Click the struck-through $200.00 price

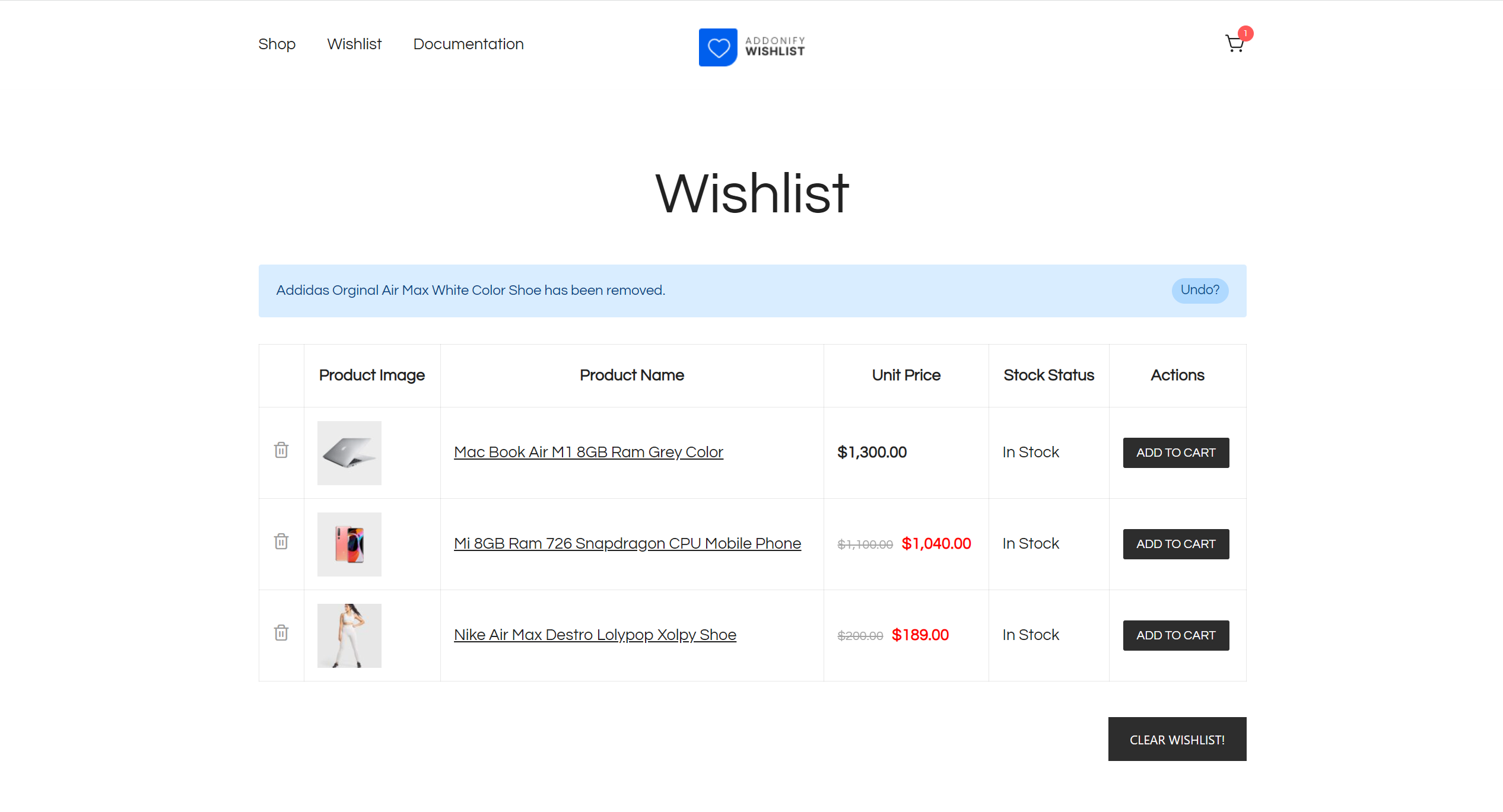coord(860,636)
